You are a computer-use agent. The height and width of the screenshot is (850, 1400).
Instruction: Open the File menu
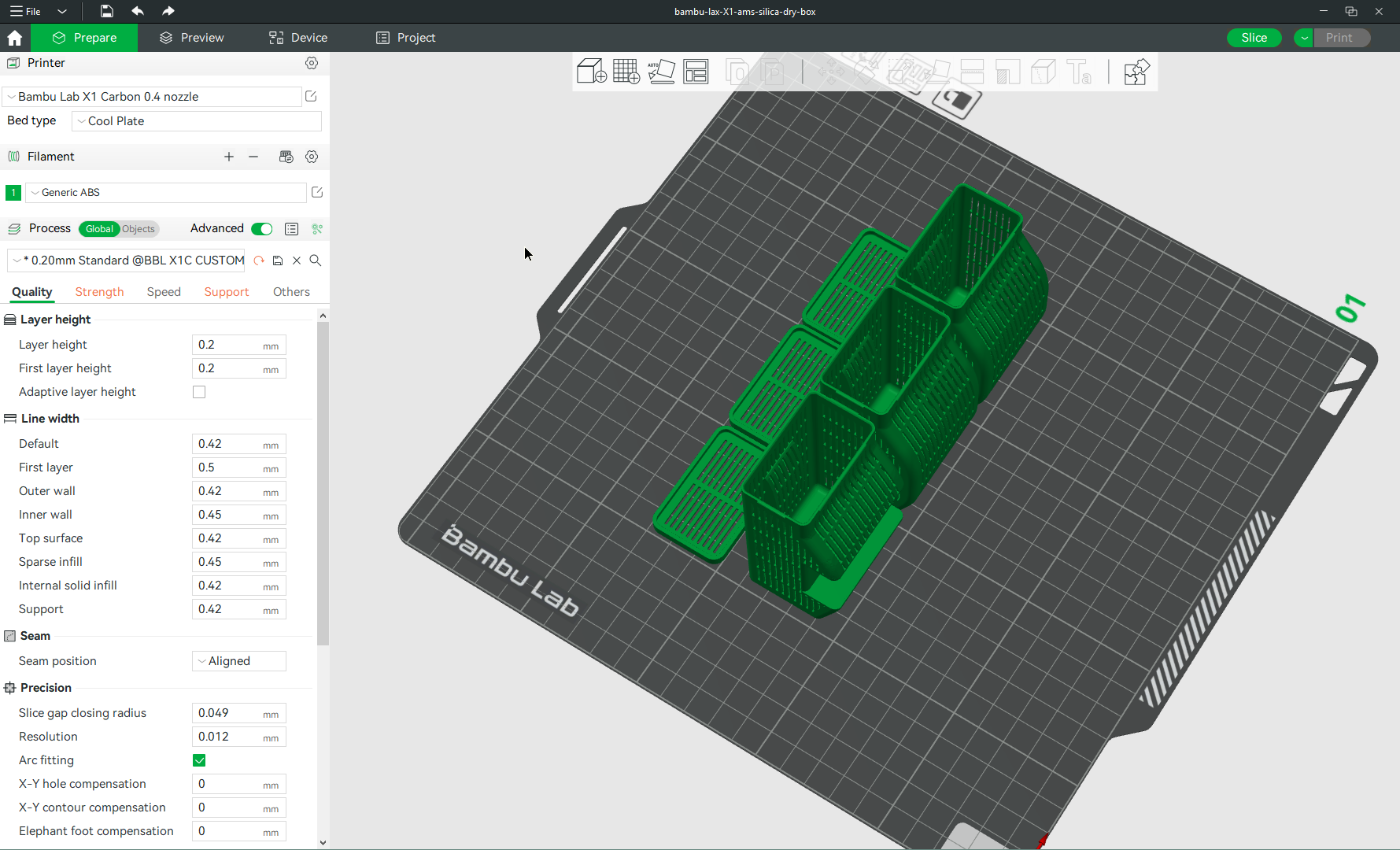25,12
